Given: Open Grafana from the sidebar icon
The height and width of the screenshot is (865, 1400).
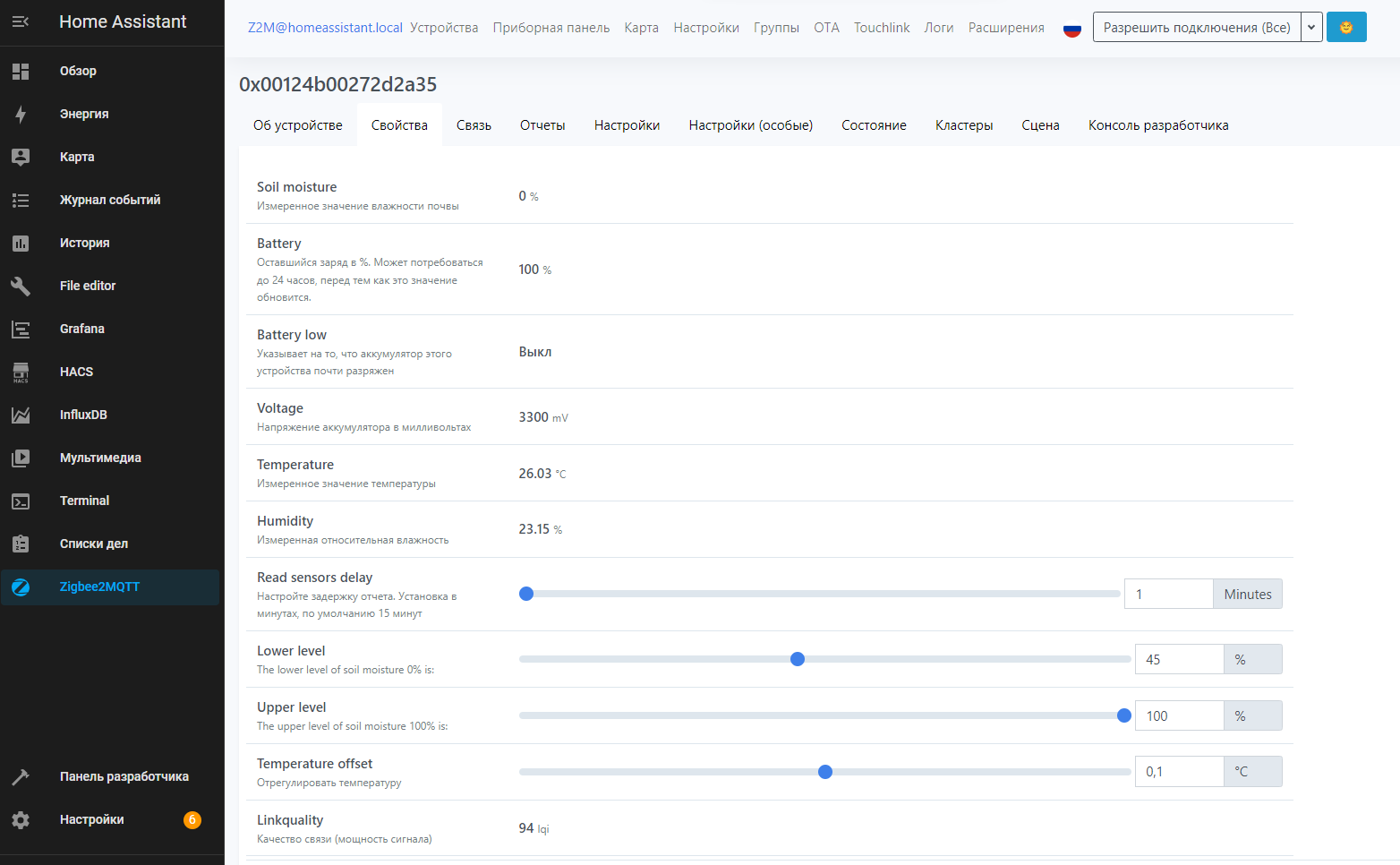Looking at the screenshot, I should [x=21, y=329].
